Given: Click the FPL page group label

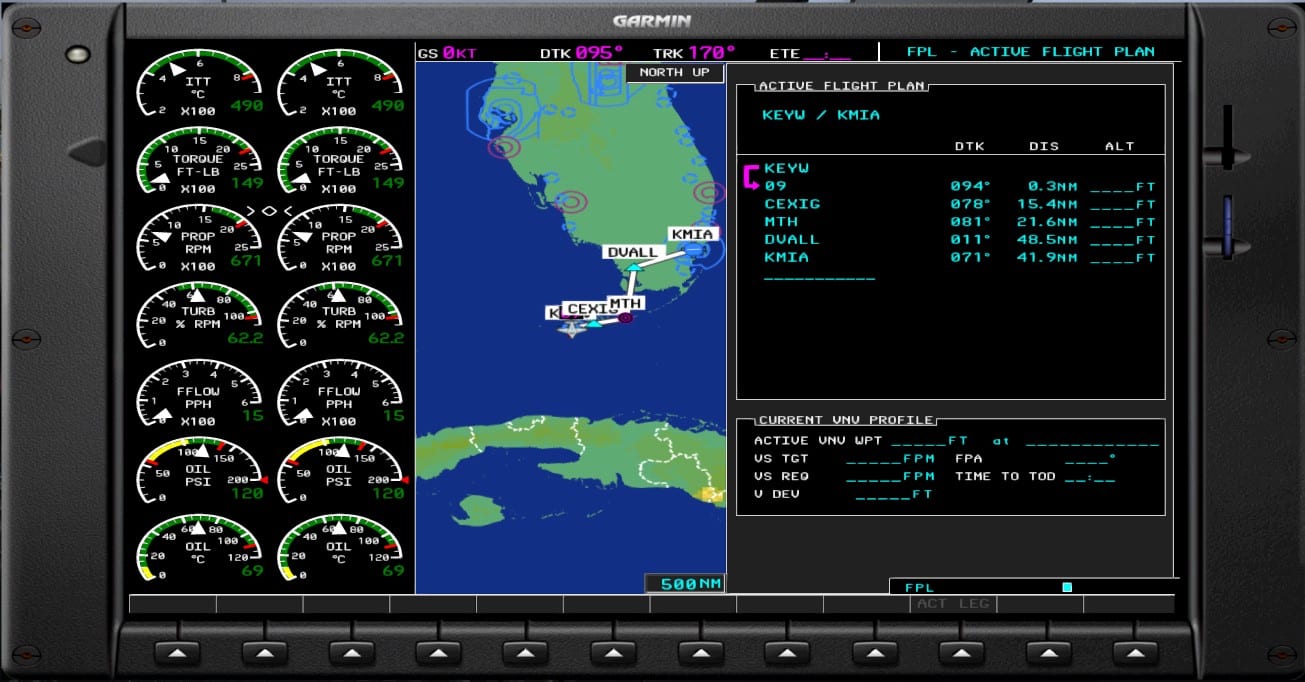Looking at the screenshot, I should (x=919, y=588).
